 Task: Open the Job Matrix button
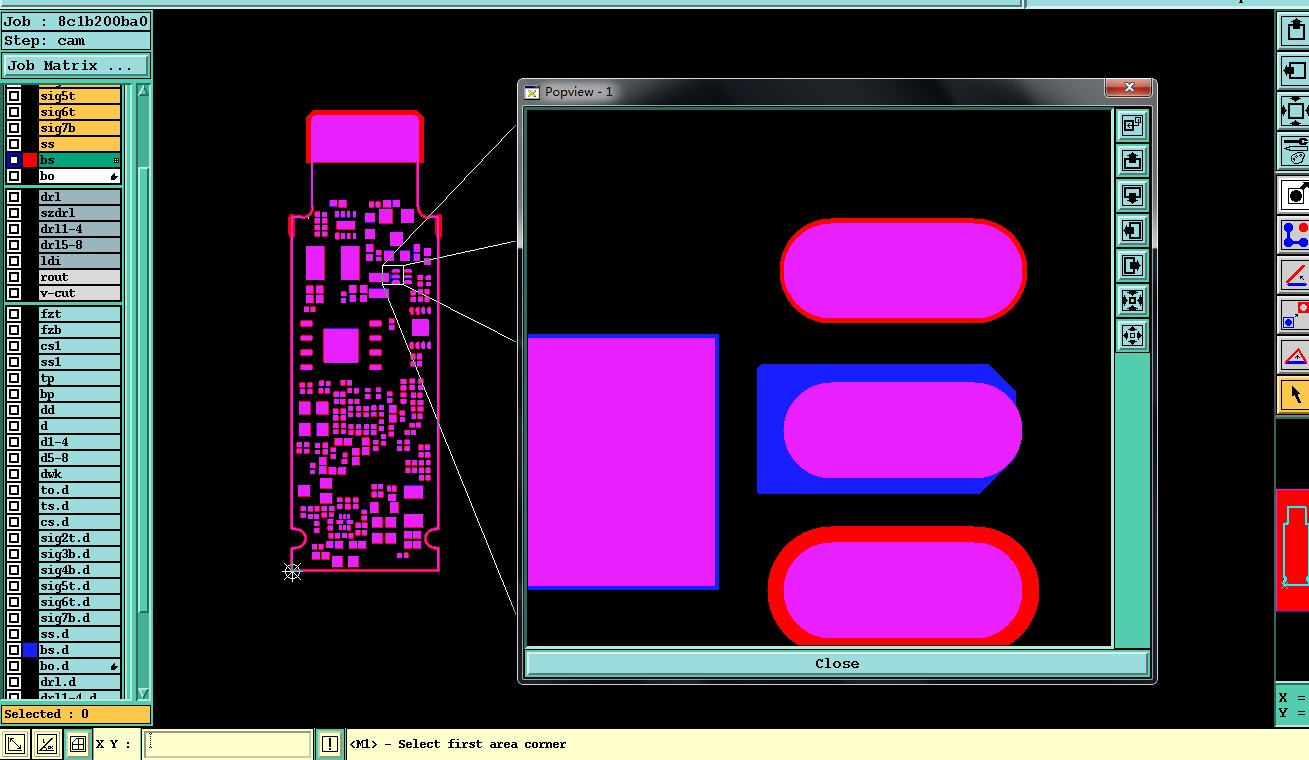pyautogui.click(x=76, y=66)
